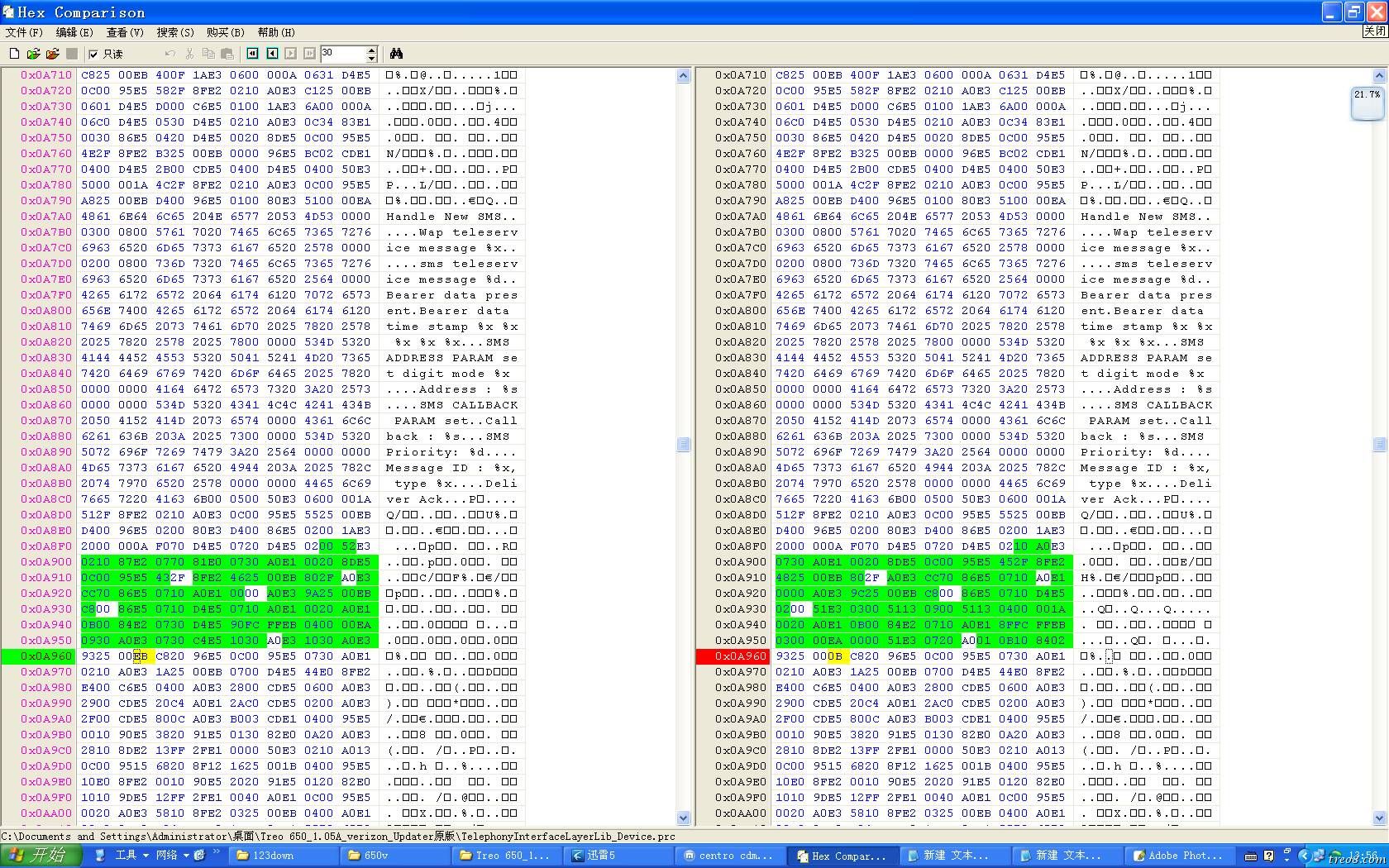Click the Hex Compar... taskbar button
The width and height of the screenshot is (1389, 868).
(x=843, y=856)
